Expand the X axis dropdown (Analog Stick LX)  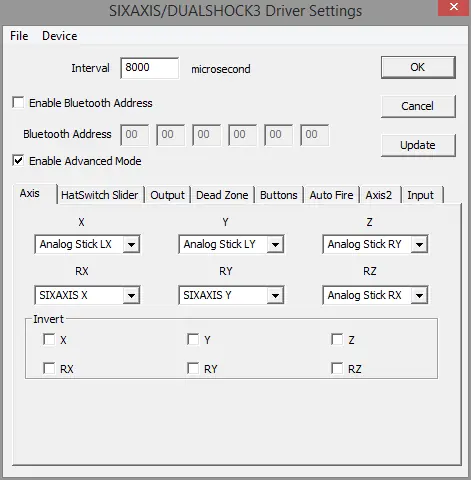click(x=131, y=244)
